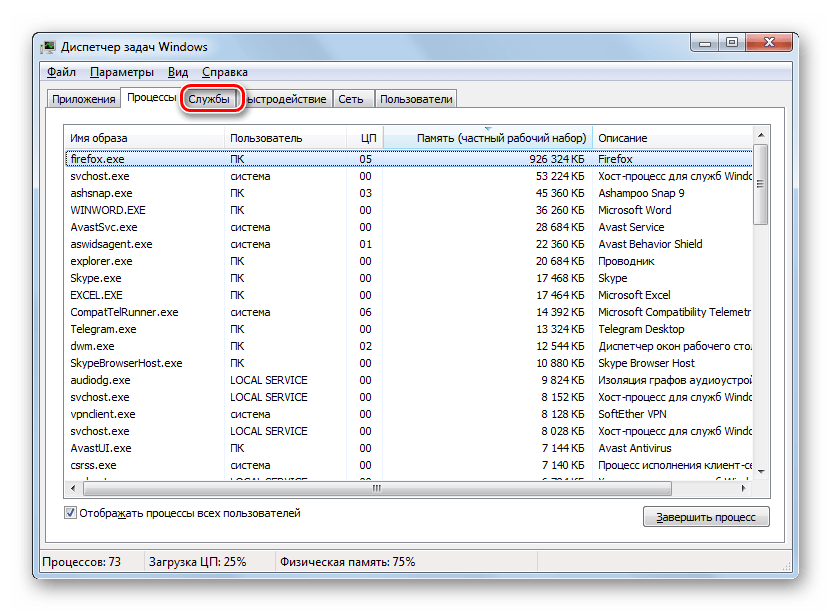This screenshot has width=832, height=612.
Task: Select the AvastUI.exe process
Action: click(409, 448)
